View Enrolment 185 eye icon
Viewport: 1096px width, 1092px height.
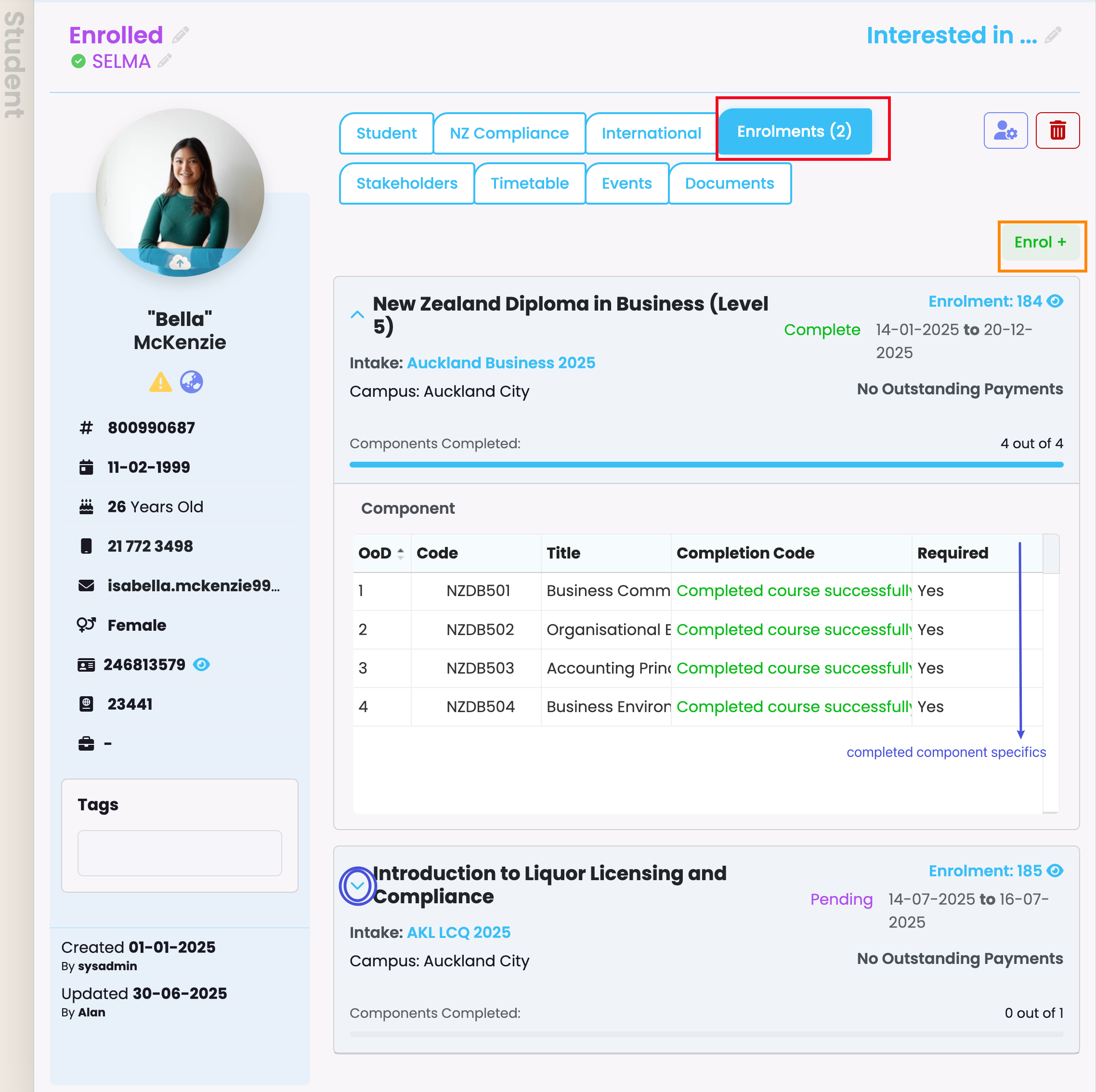click(1055, 871)
